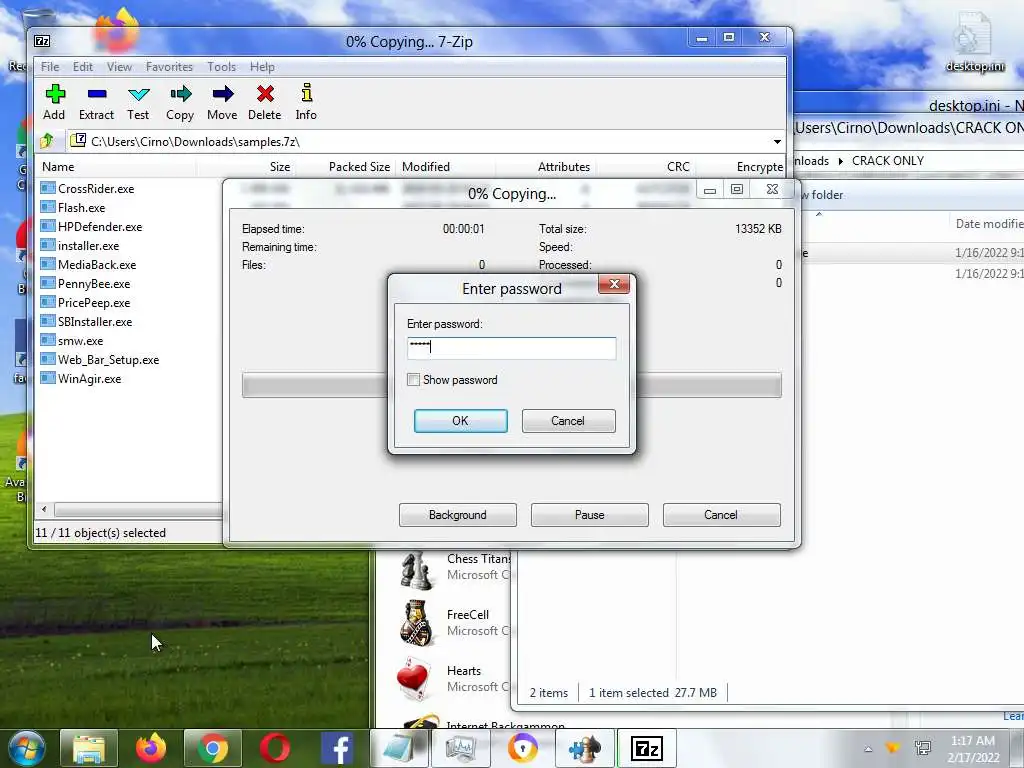Click the Background button in copying window
The height and width of the screenshot is (768, 1024).
point(457,515)
